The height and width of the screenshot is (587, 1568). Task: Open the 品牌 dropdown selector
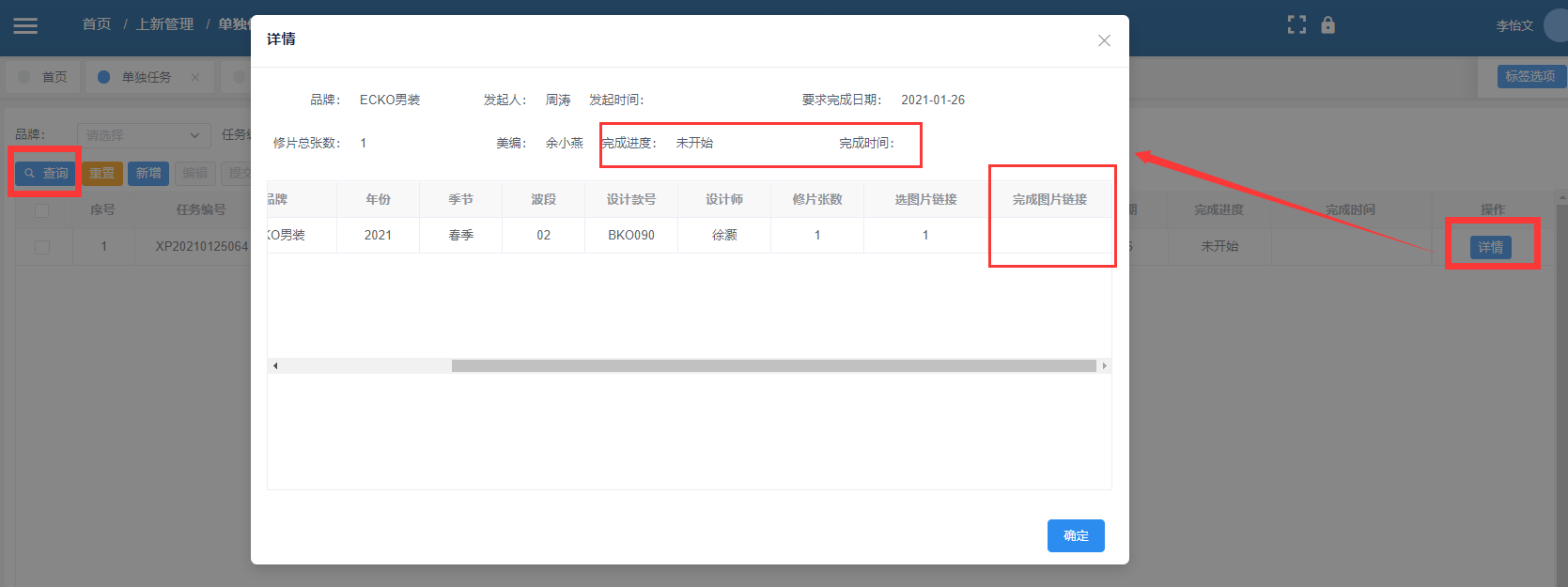pos(143,135)
